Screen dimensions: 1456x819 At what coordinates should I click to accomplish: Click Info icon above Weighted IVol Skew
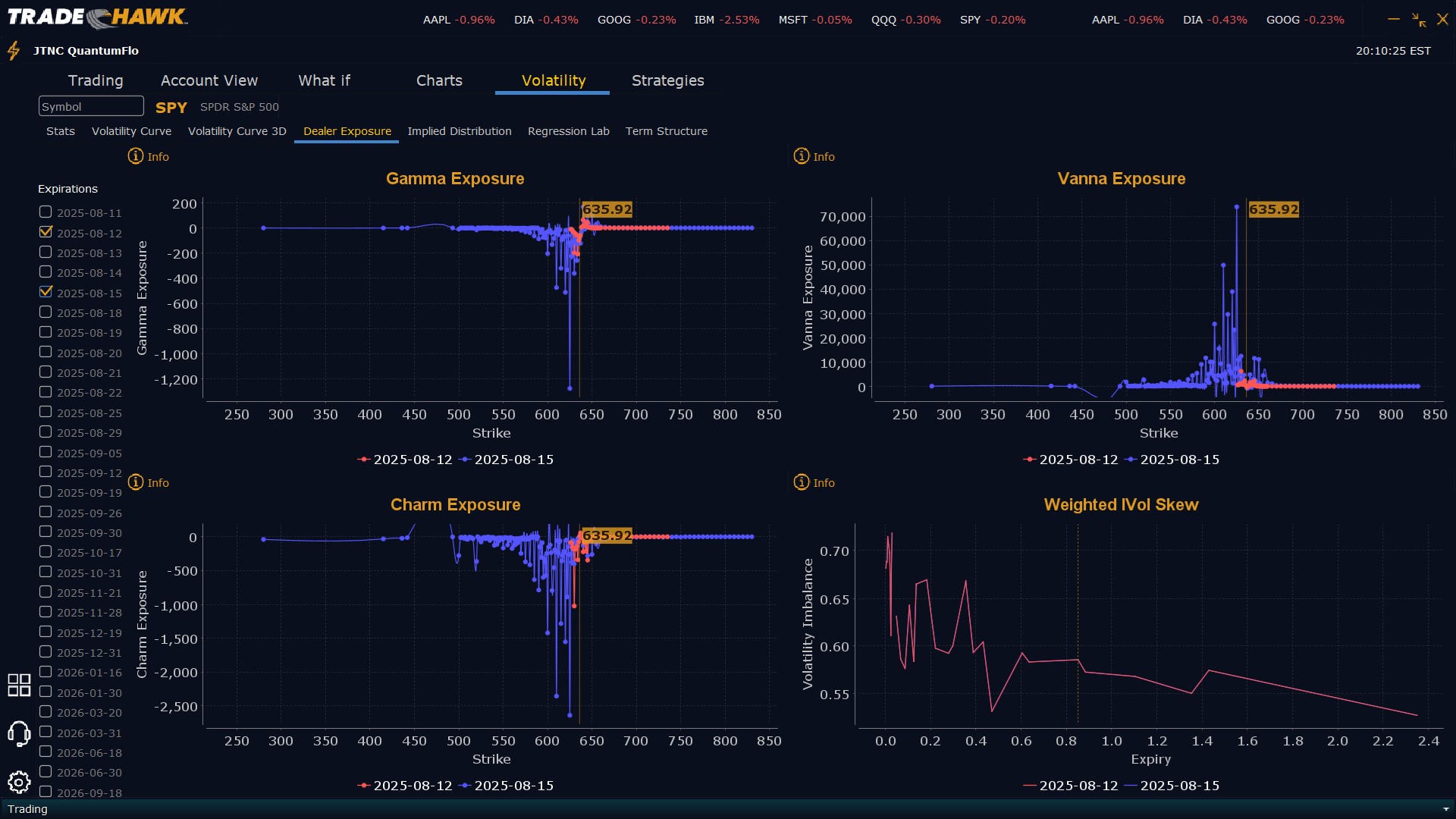(802, 482)
